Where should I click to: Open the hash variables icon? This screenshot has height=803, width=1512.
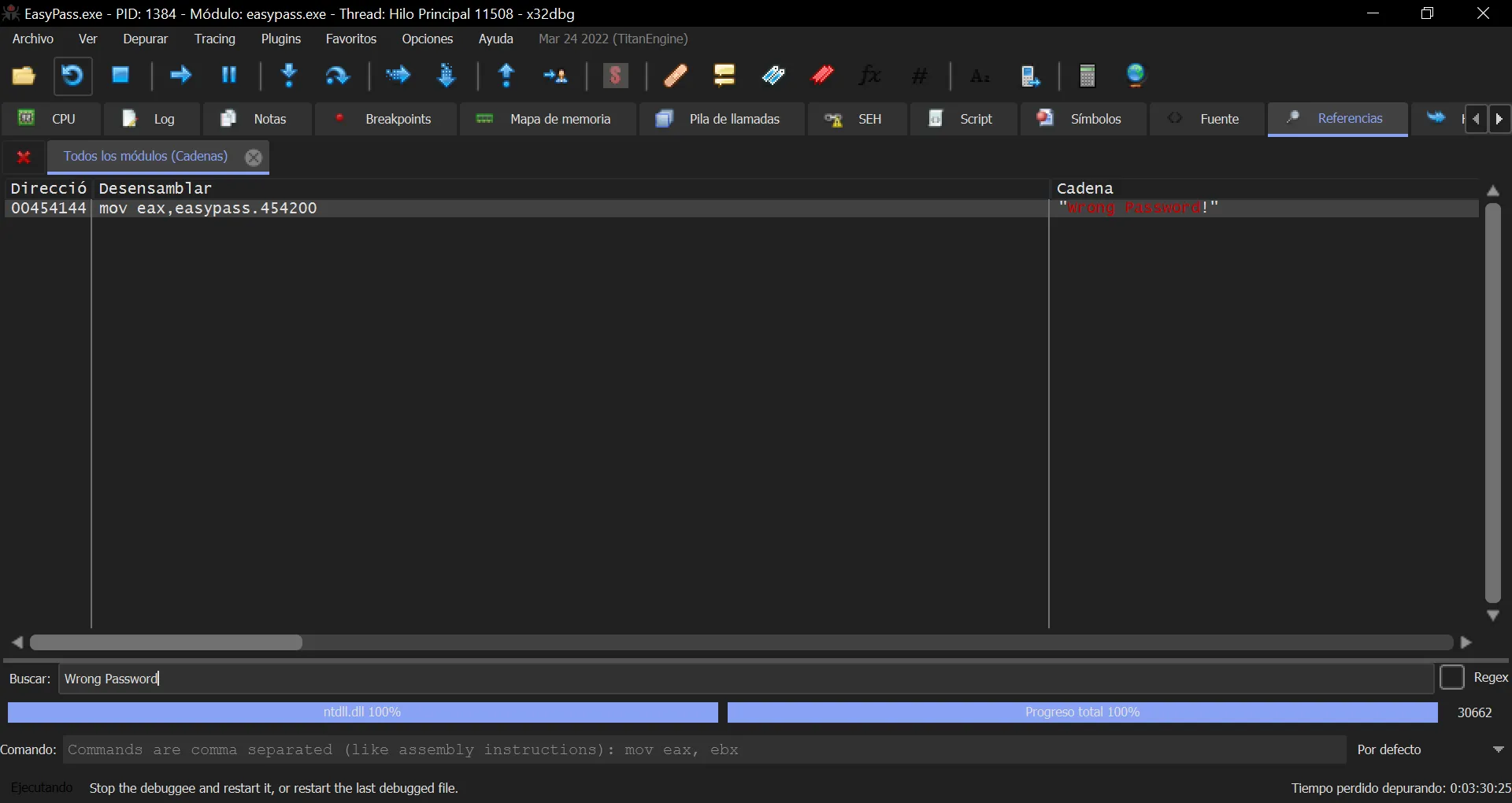click(919, 76)
